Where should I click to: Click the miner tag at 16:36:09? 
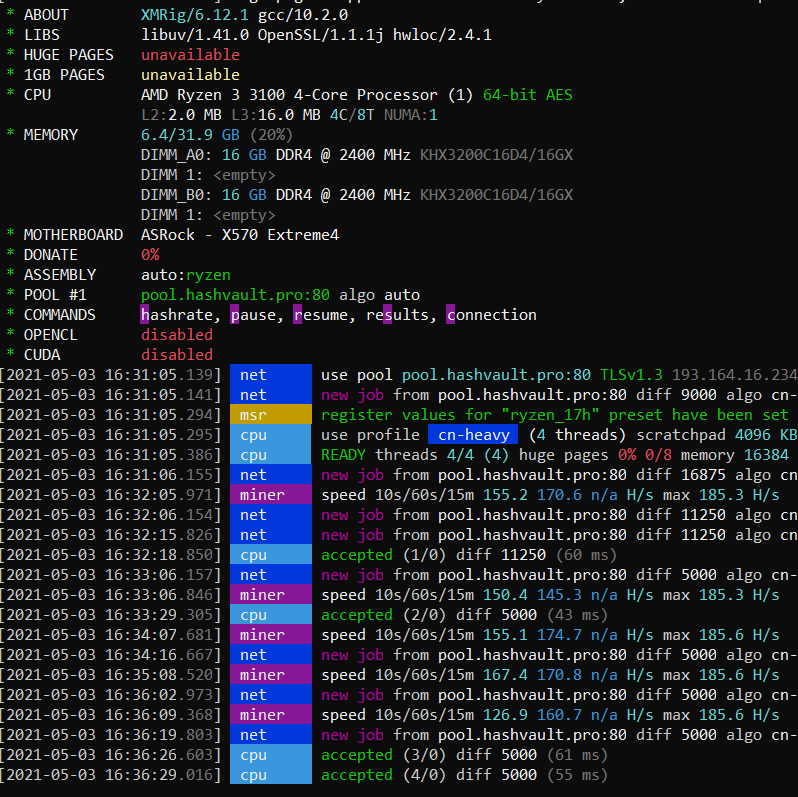point(270,714)
